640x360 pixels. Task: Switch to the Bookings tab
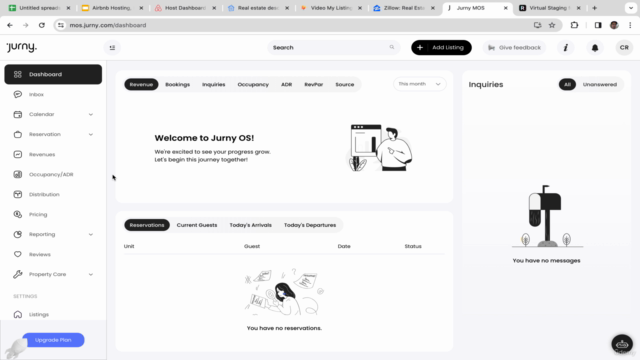click(x=178, y=84)
